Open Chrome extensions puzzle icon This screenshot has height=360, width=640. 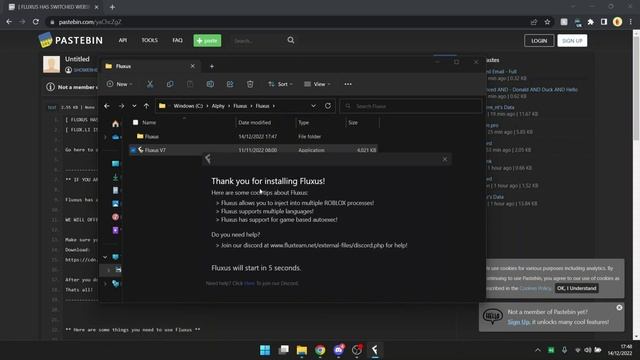[x=591, y=22]
